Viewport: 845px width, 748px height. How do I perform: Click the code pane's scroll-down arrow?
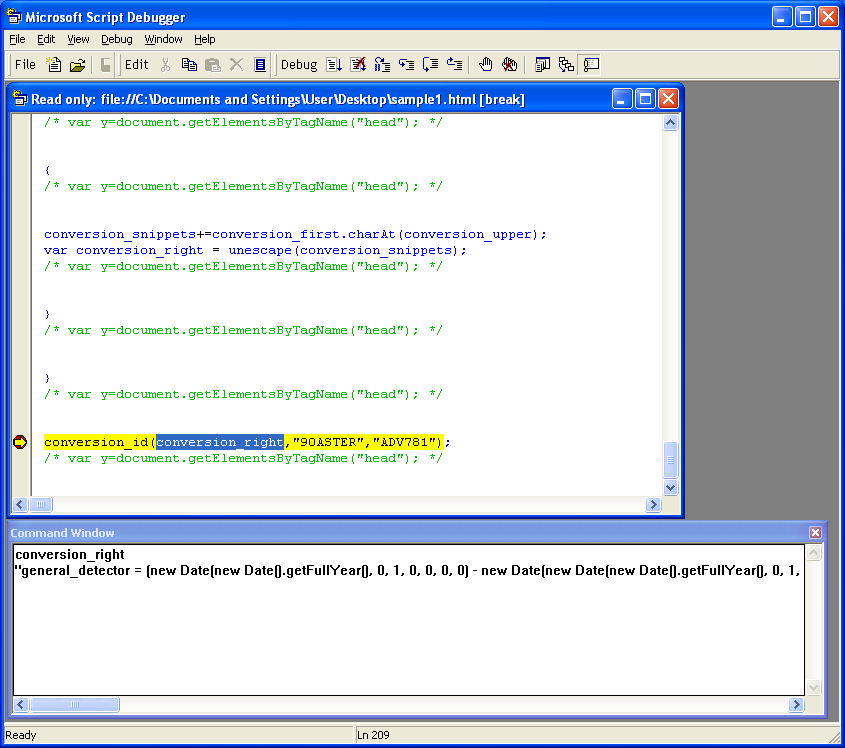click(x=670, y=488)
